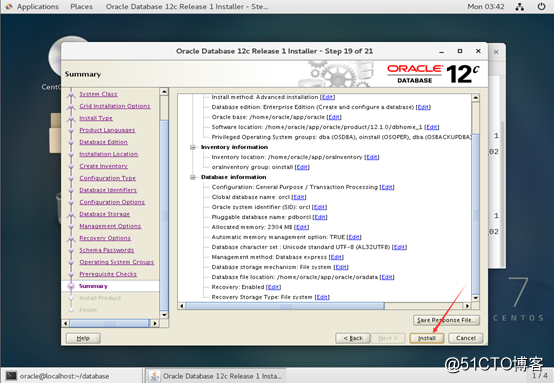Edit the Database character set
The image size is (554, 383).
point(399,247)
